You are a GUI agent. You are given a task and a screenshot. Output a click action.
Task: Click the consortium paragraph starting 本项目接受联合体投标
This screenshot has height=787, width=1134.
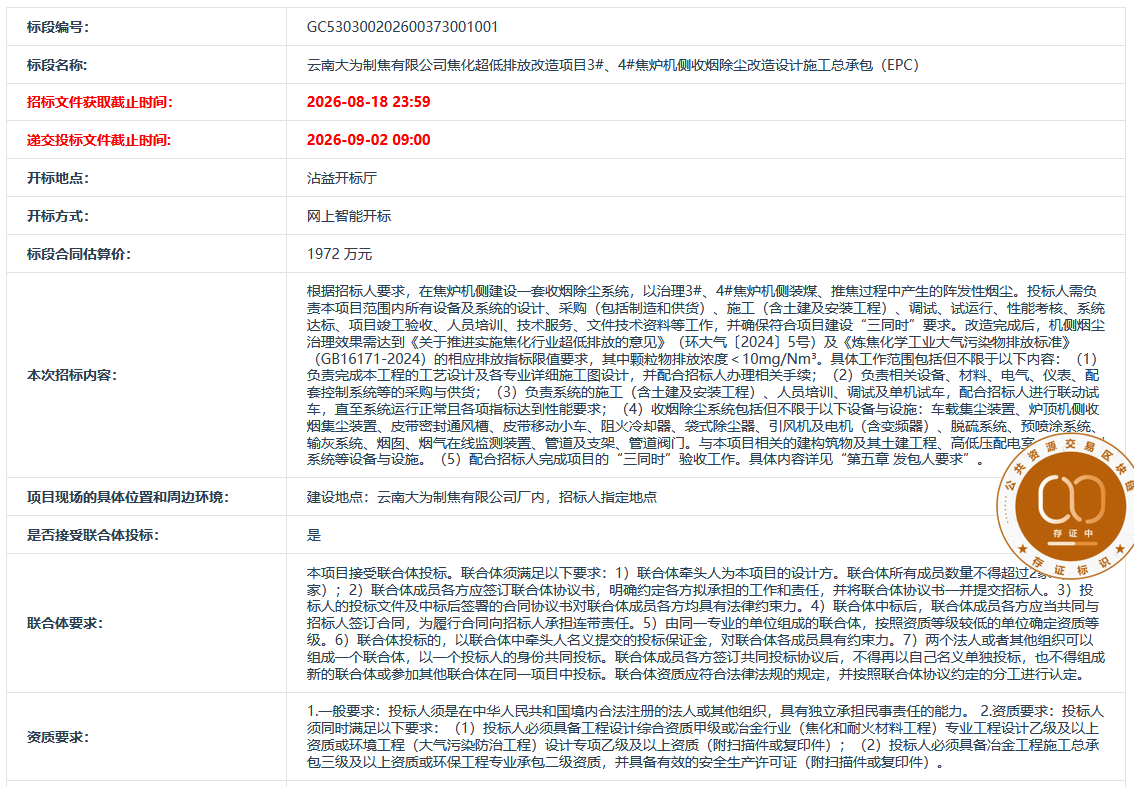[x=706, y=624]
